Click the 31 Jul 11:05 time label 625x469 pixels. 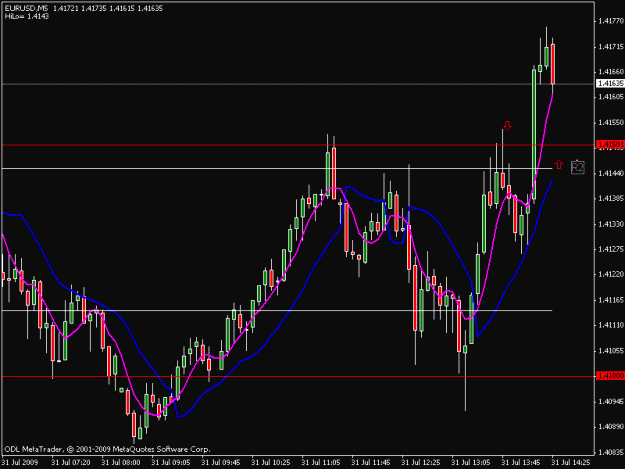tap(321, 462)
